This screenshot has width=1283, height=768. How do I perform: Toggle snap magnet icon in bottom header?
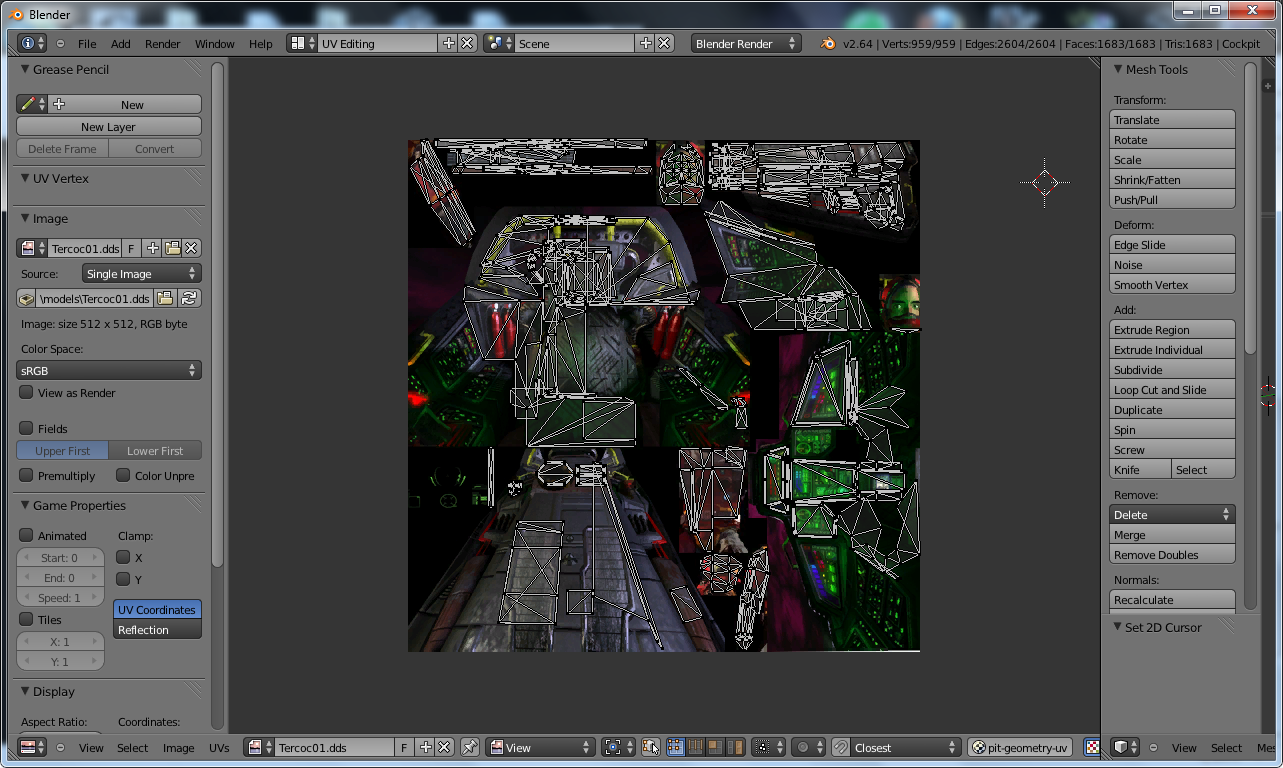pos(840,747)
